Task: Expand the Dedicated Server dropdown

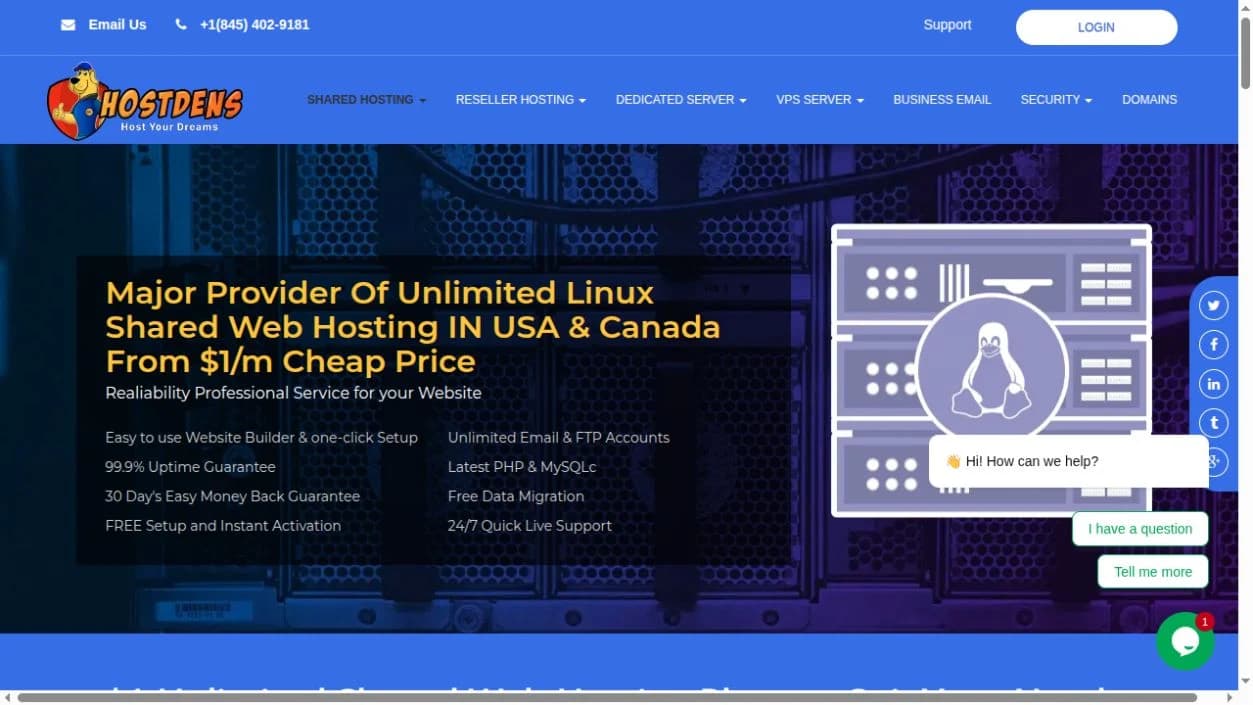Action: [x=681, y=100]
